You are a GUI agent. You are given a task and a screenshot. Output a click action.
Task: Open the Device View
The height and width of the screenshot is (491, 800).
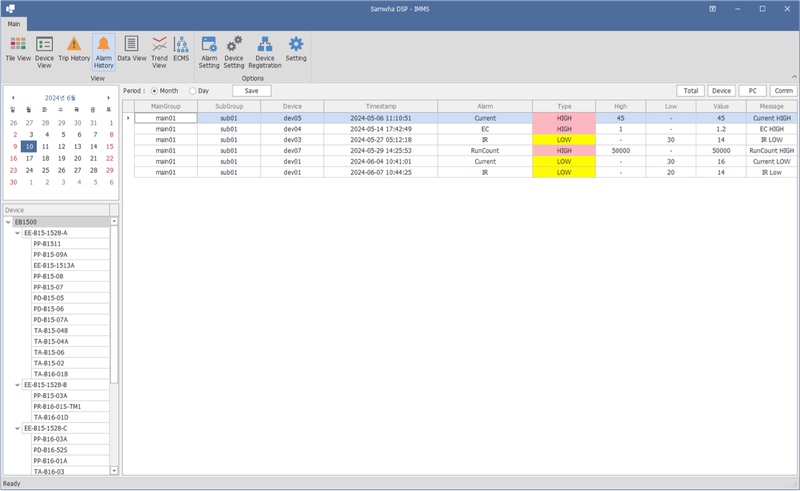(x=44, y=52)
